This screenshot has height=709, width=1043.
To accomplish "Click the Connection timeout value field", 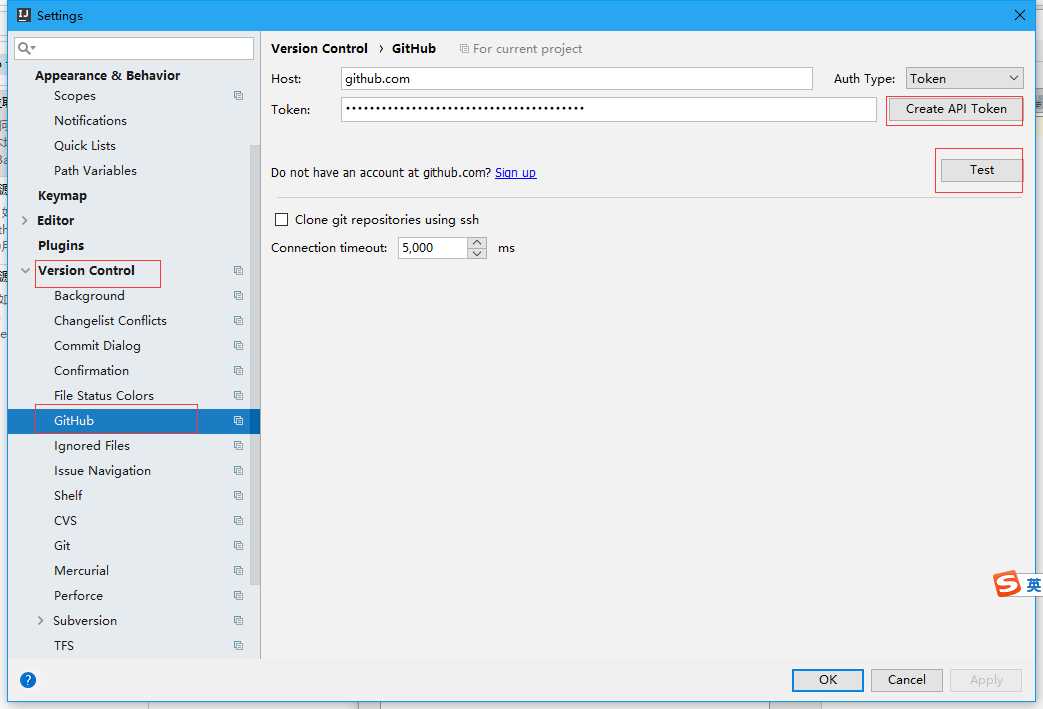I will 433,248.
